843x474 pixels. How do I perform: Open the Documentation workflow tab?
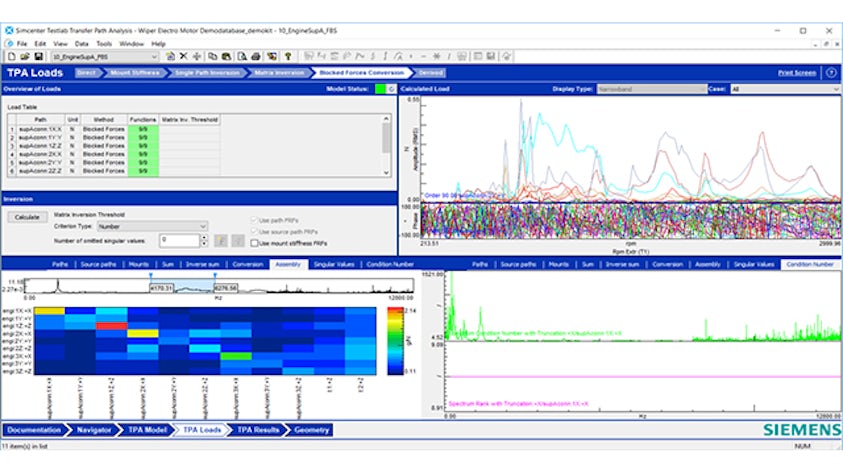click(x=34, y=430)
